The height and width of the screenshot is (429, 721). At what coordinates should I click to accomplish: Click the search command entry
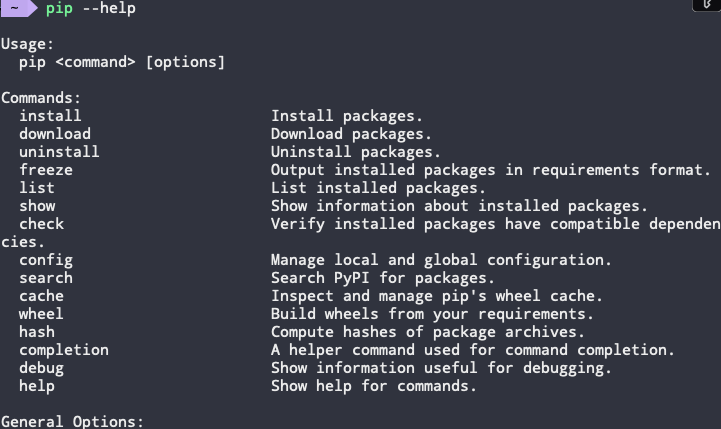[x=46, y=278]
